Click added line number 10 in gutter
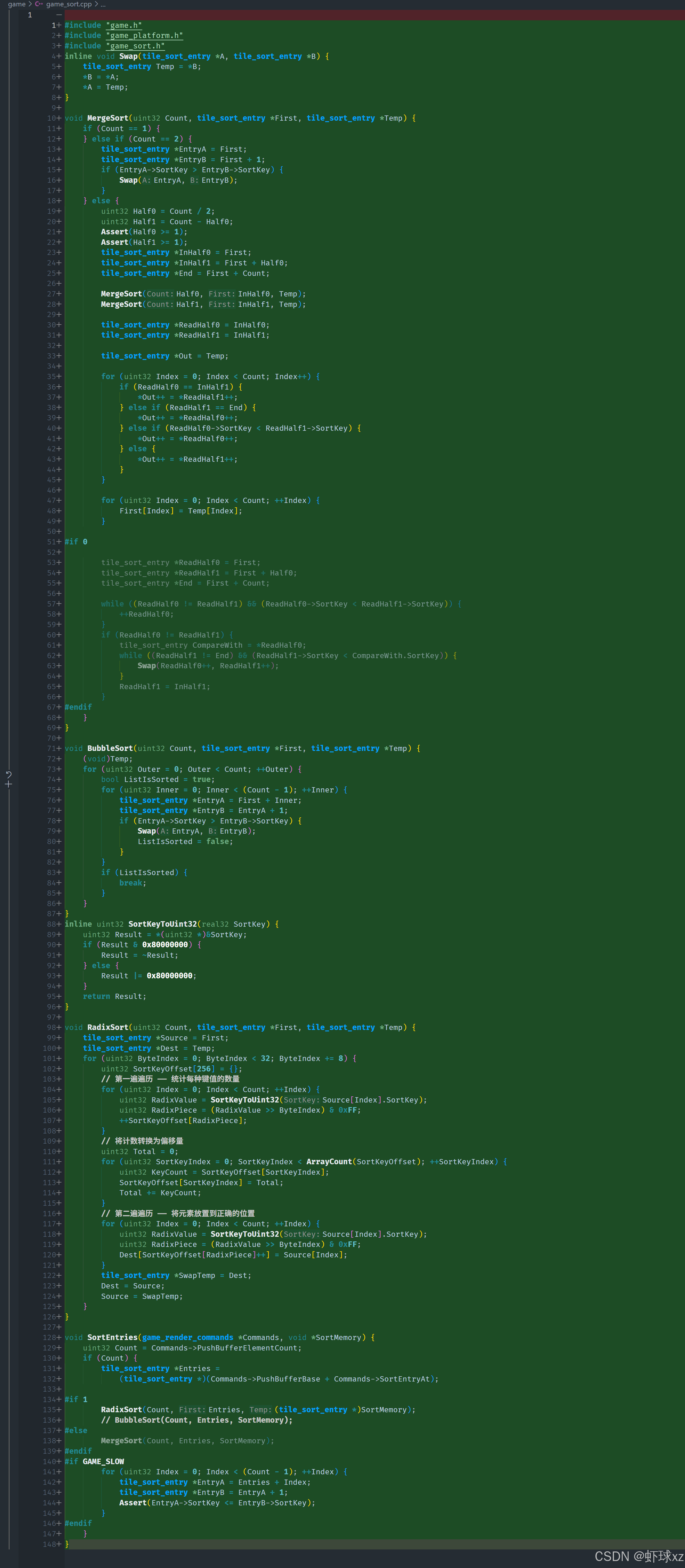 [54, 119]
